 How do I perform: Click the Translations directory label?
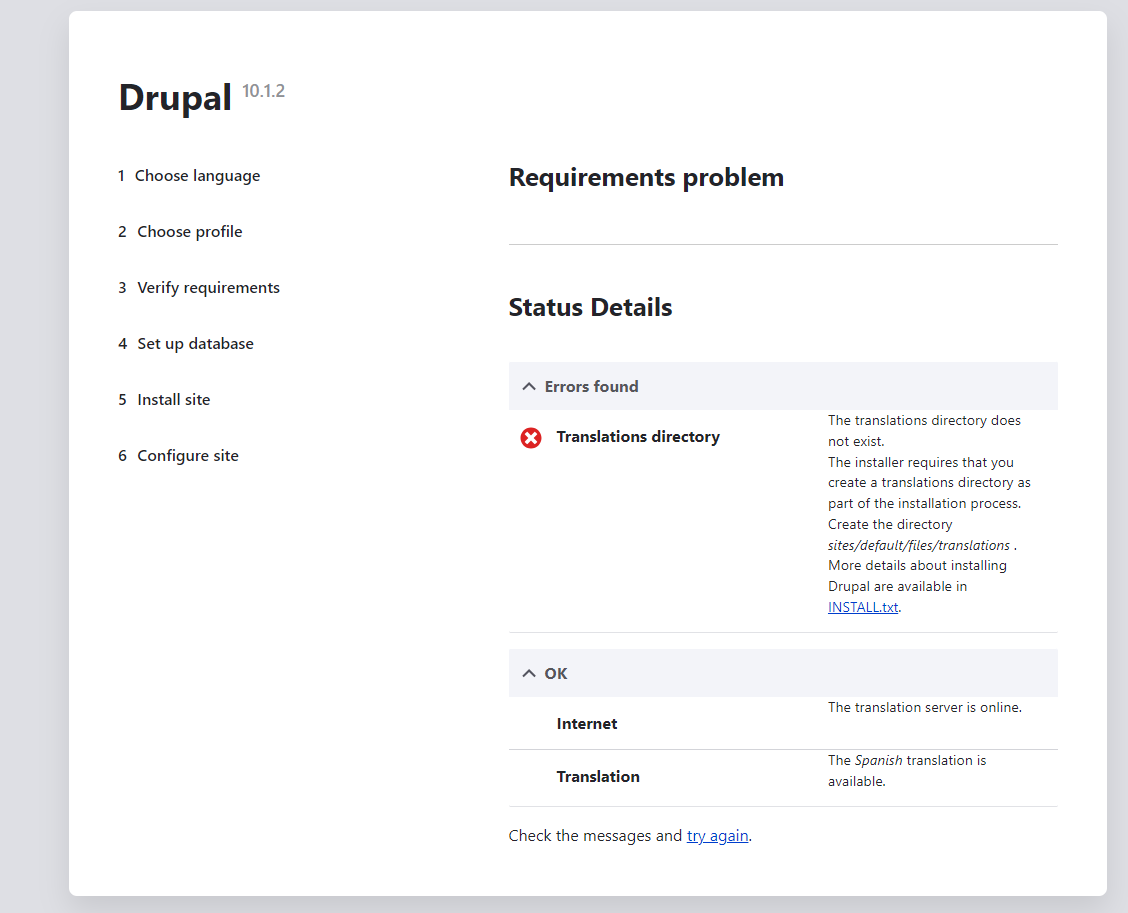click(638, 437)
